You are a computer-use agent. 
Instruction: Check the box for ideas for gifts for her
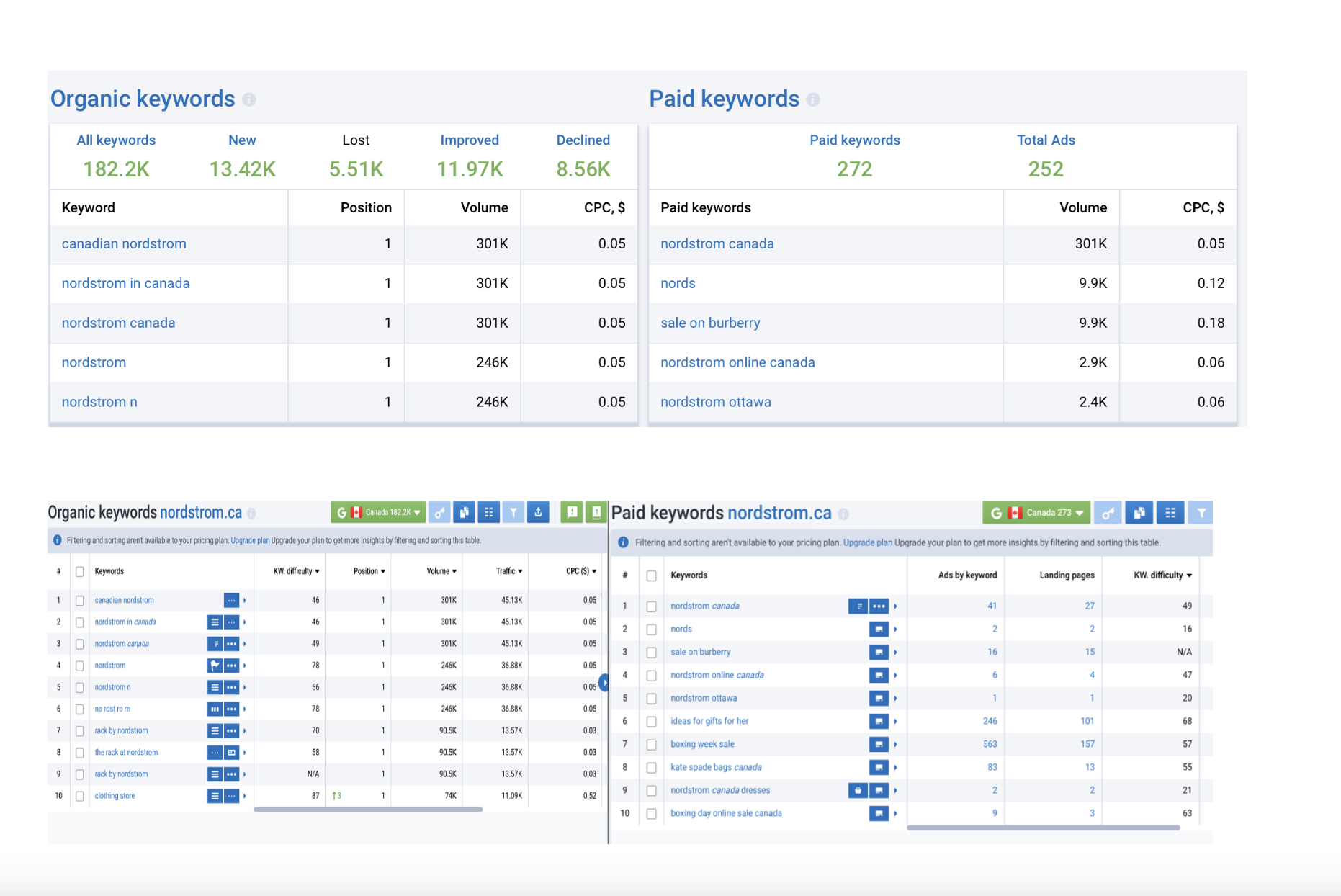652,721
